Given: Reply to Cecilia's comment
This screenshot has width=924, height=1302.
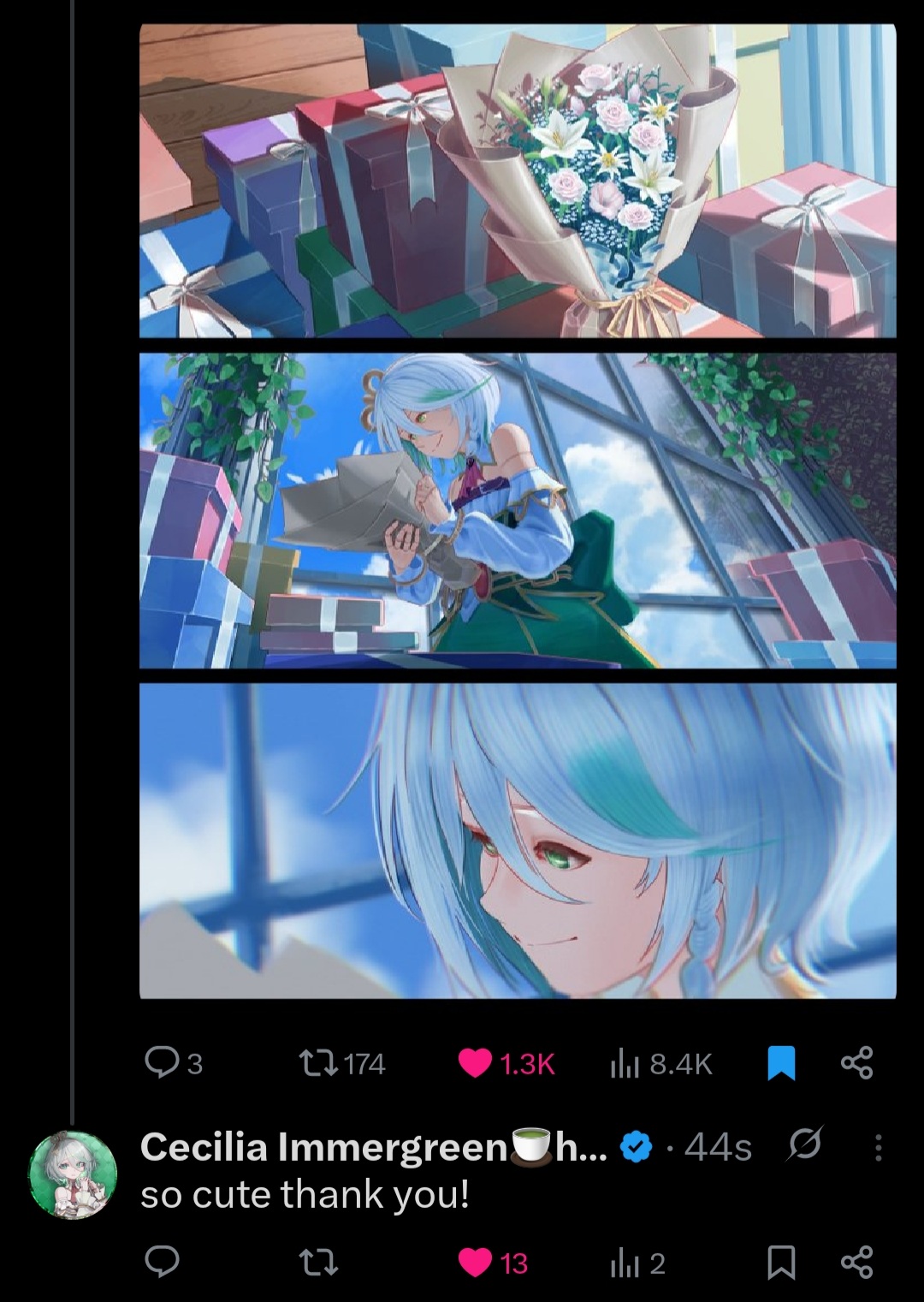Looking at the screenshot, I should 162,1262.
